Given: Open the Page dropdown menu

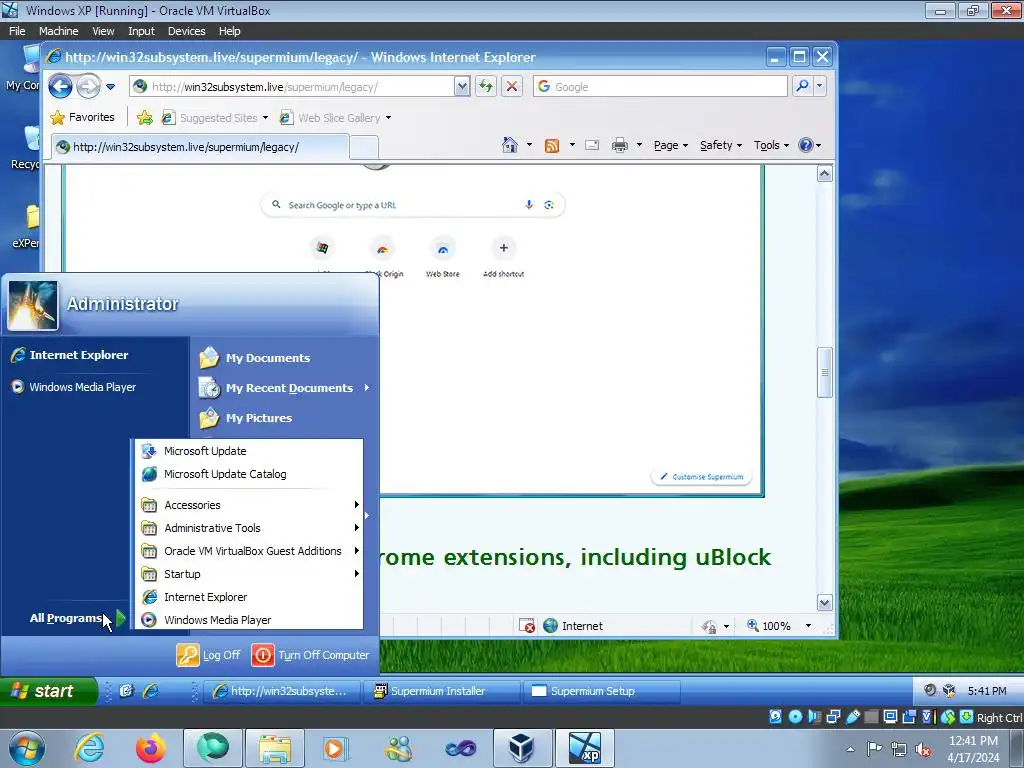Looking at the screenshot, I should (x=671, y=145).
